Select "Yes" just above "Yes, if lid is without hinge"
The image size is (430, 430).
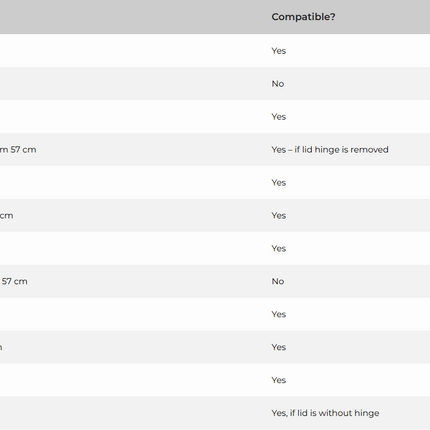[279, 380]
